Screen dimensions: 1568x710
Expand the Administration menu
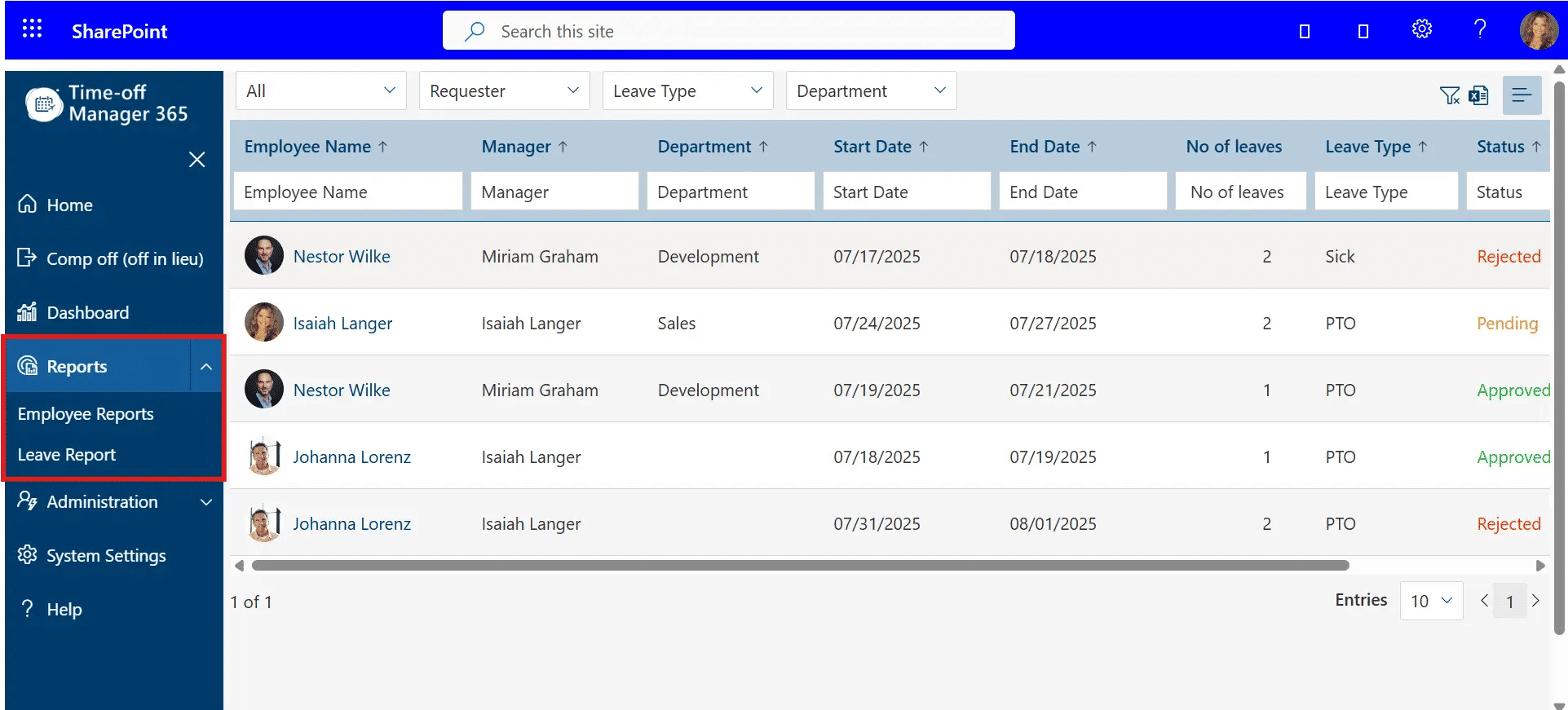click(x=206, y=502)
